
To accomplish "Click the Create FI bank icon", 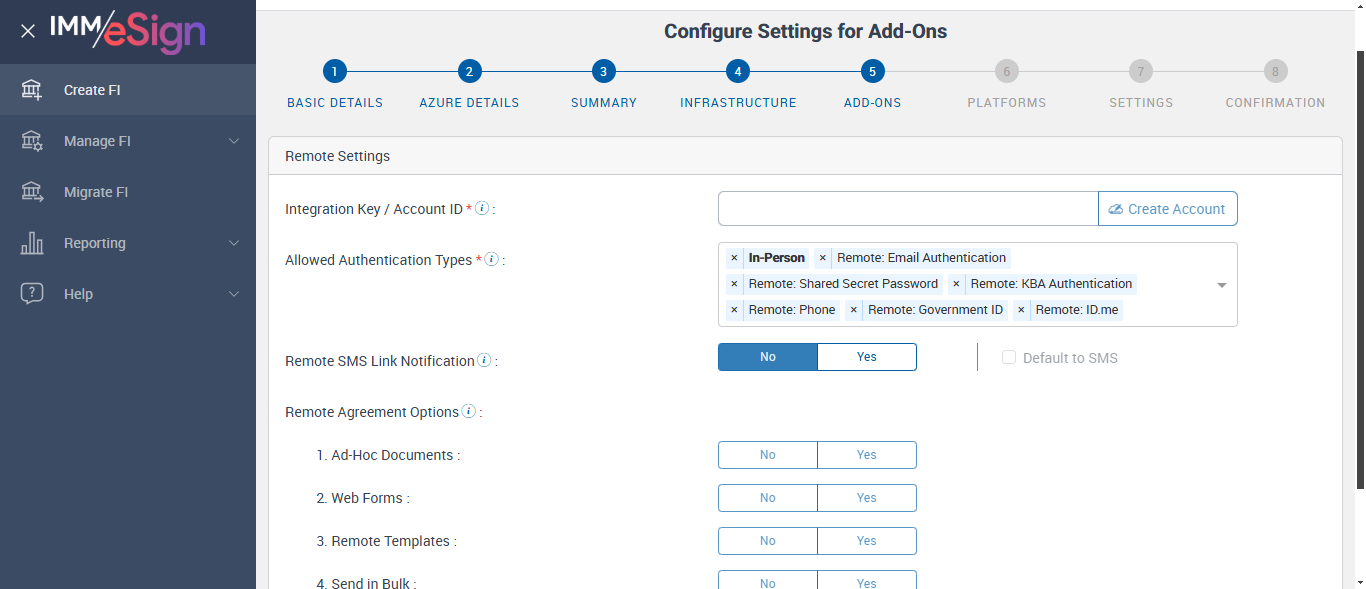I will click(x=32, y=90).
